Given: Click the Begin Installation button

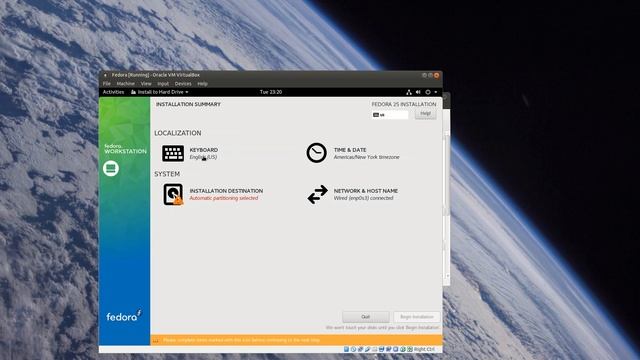Looking at the screenshot, I should [417, 317].
